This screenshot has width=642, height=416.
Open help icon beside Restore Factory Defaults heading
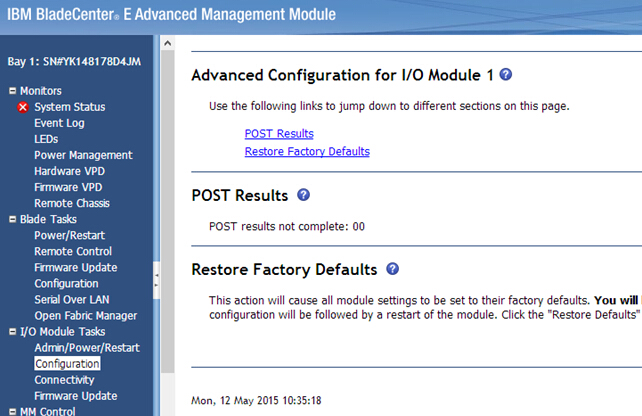coord(393,269)
